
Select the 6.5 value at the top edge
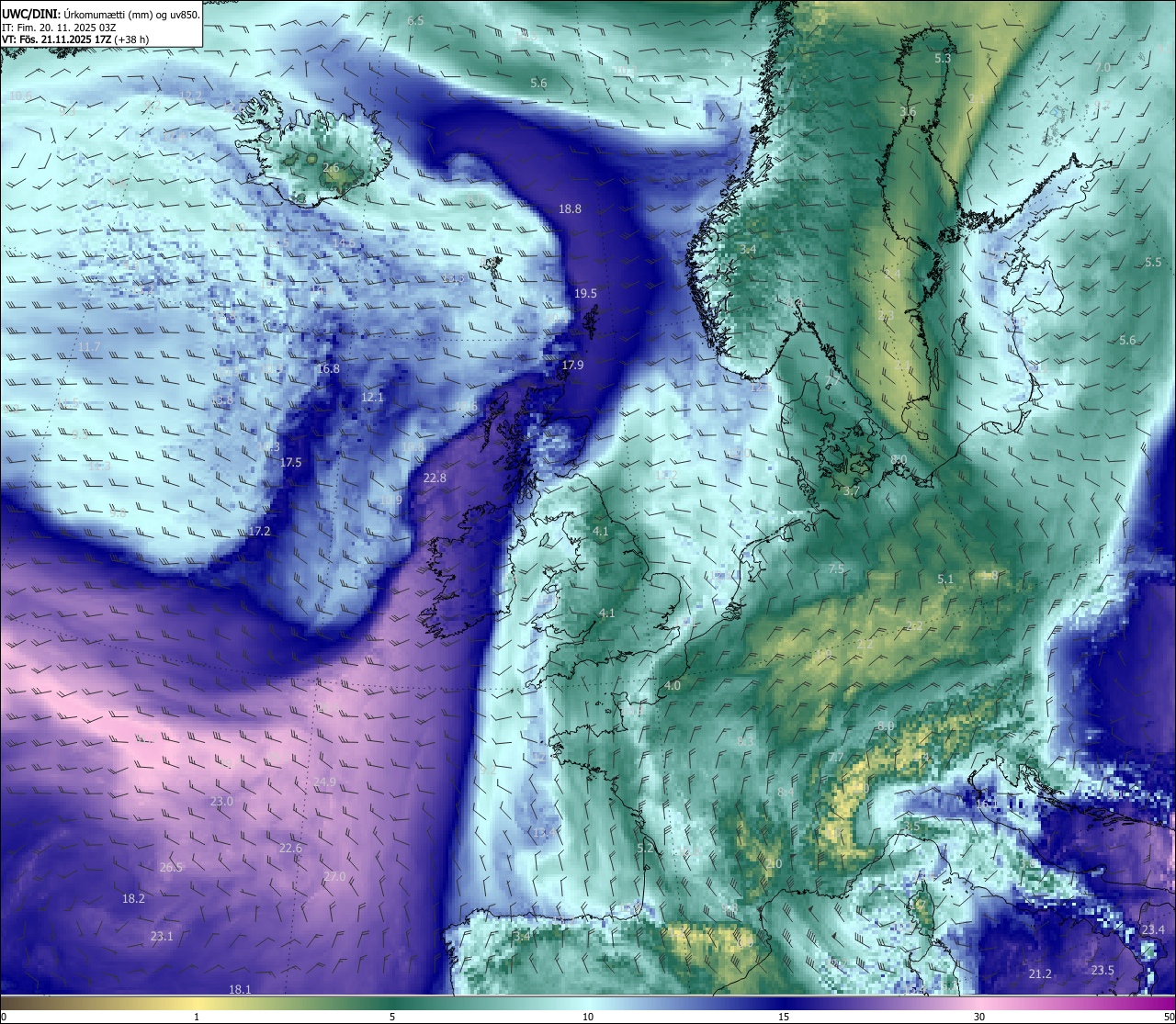click(x=415, y=20)
